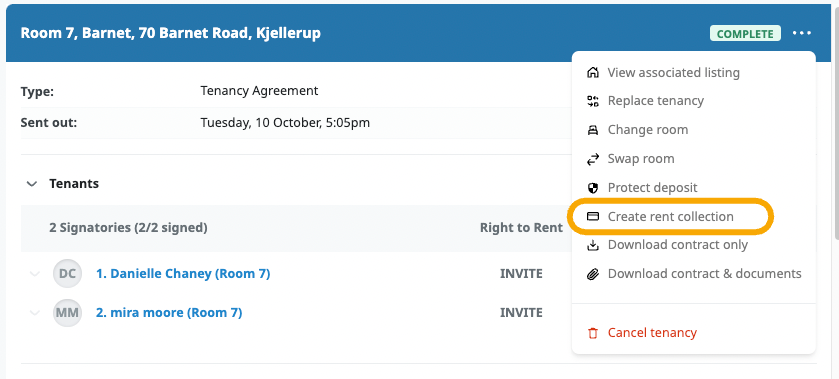Click the shield icon for Protect deposit
Screen dimensions: 839x379
pyautogui.click(x=592, y=187)
